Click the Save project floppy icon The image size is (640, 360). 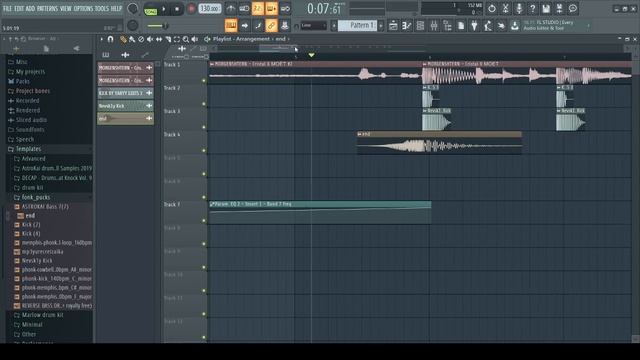pos(546,9)
